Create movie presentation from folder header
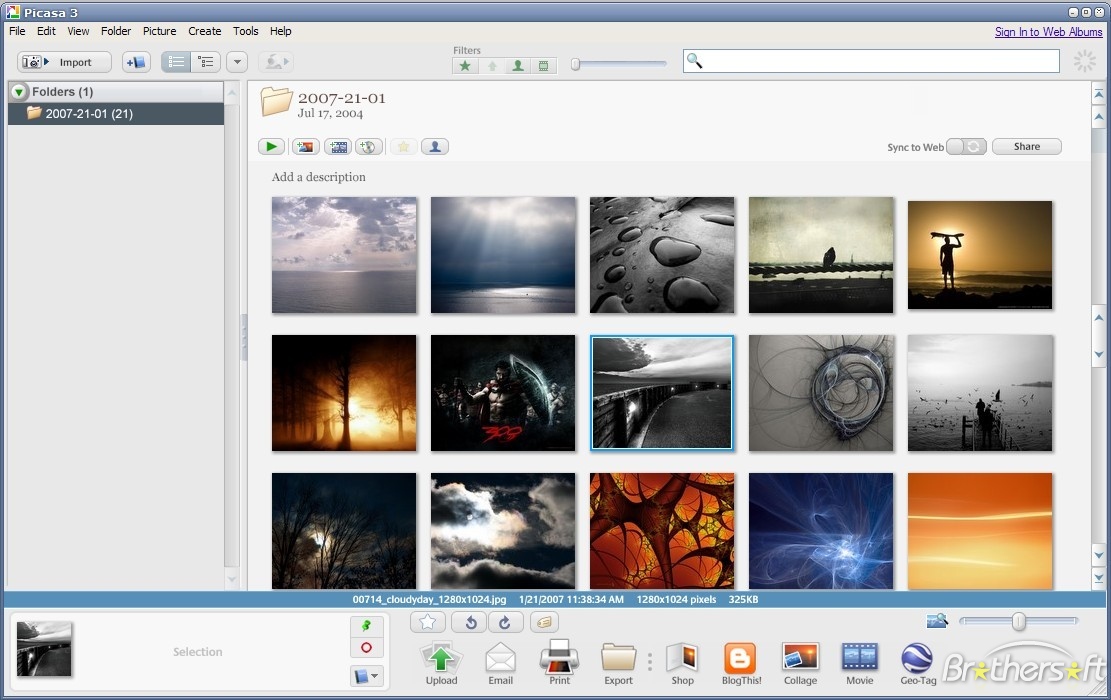The image size is (1111, 700). click(338, 147)
